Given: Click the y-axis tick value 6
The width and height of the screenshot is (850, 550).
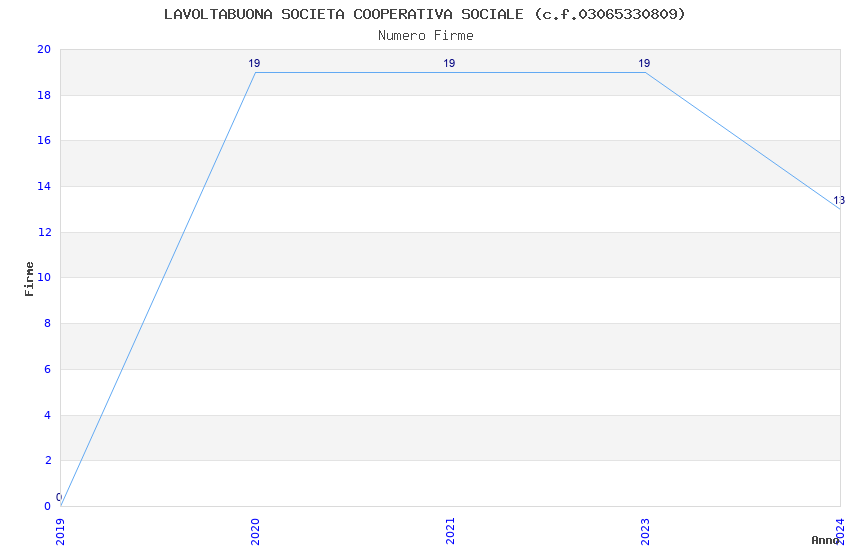Looking at the screenshot, I should 48,369.
